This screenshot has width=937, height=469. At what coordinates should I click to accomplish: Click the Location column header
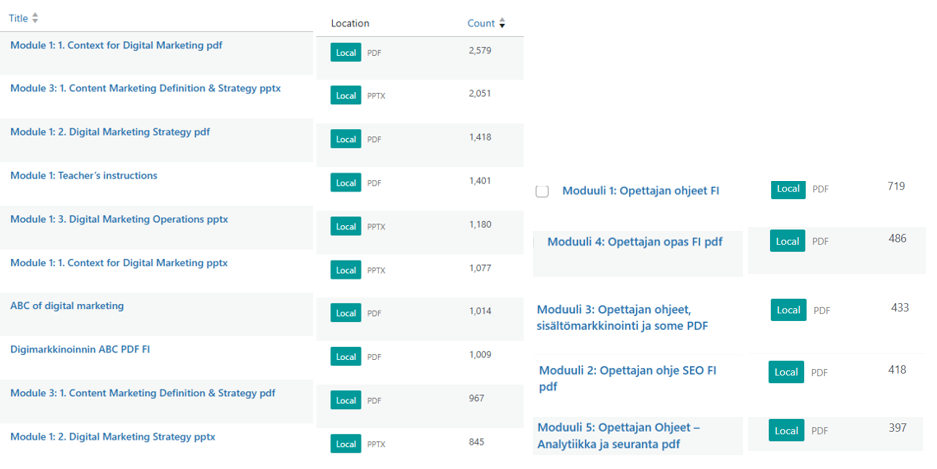click(x=350, y=23)
